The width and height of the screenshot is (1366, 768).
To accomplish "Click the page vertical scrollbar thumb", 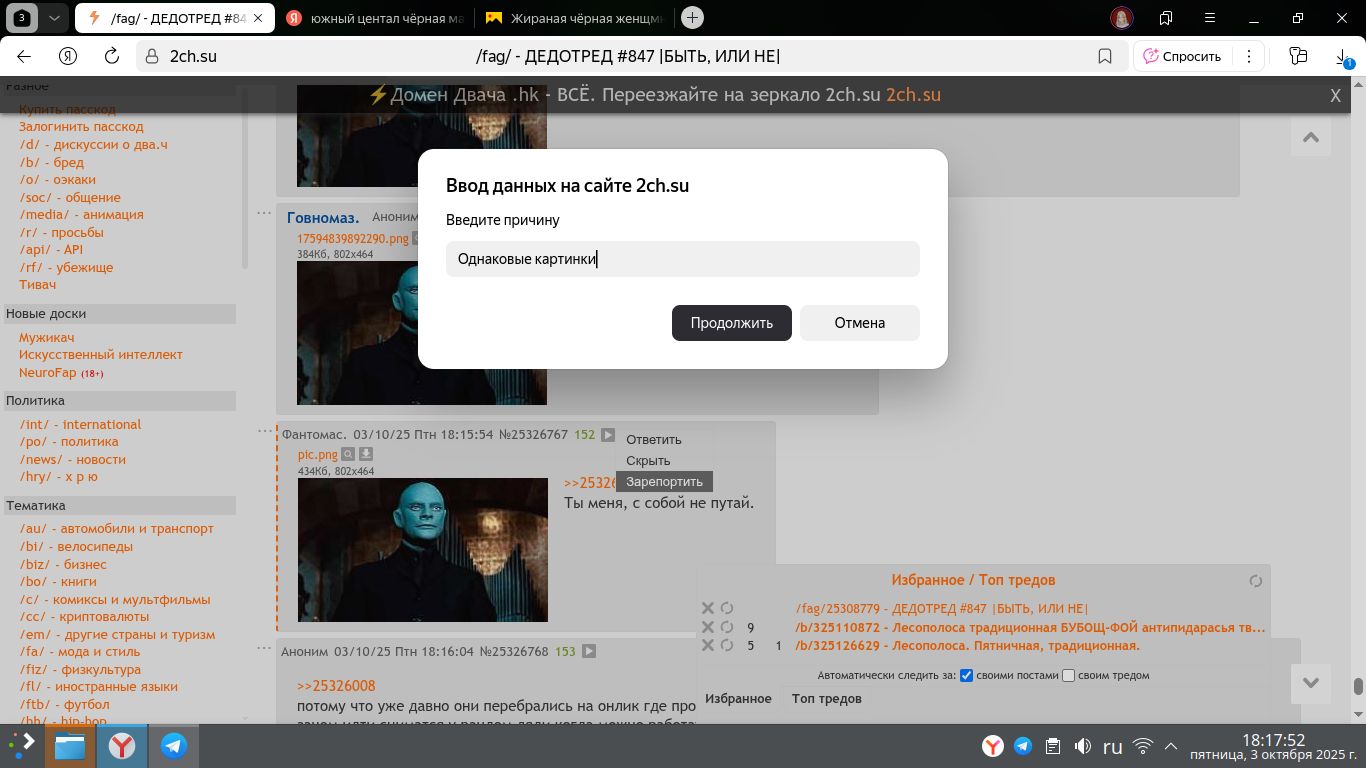I will [x=1358, y=687].
